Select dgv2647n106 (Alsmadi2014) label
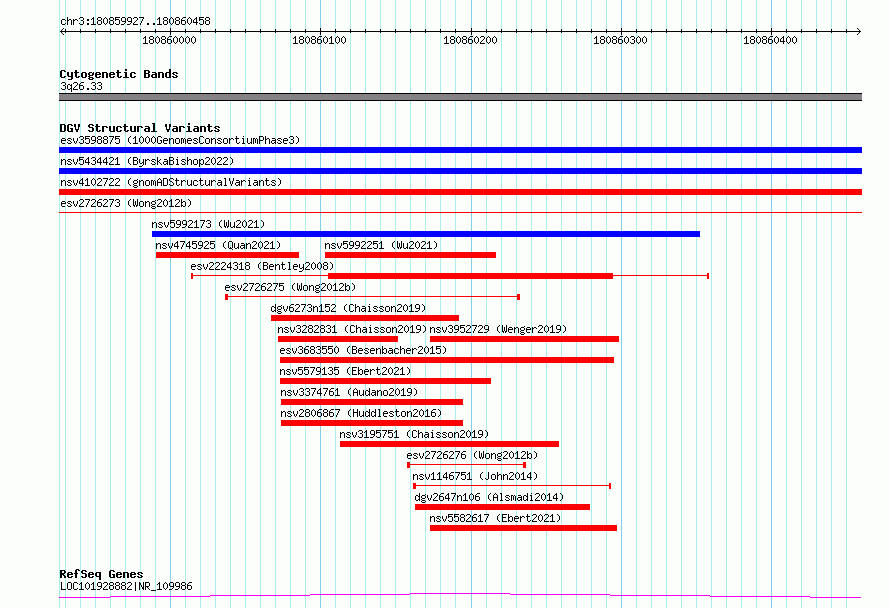Screen dimensions: 890x608 coord(489,497)
